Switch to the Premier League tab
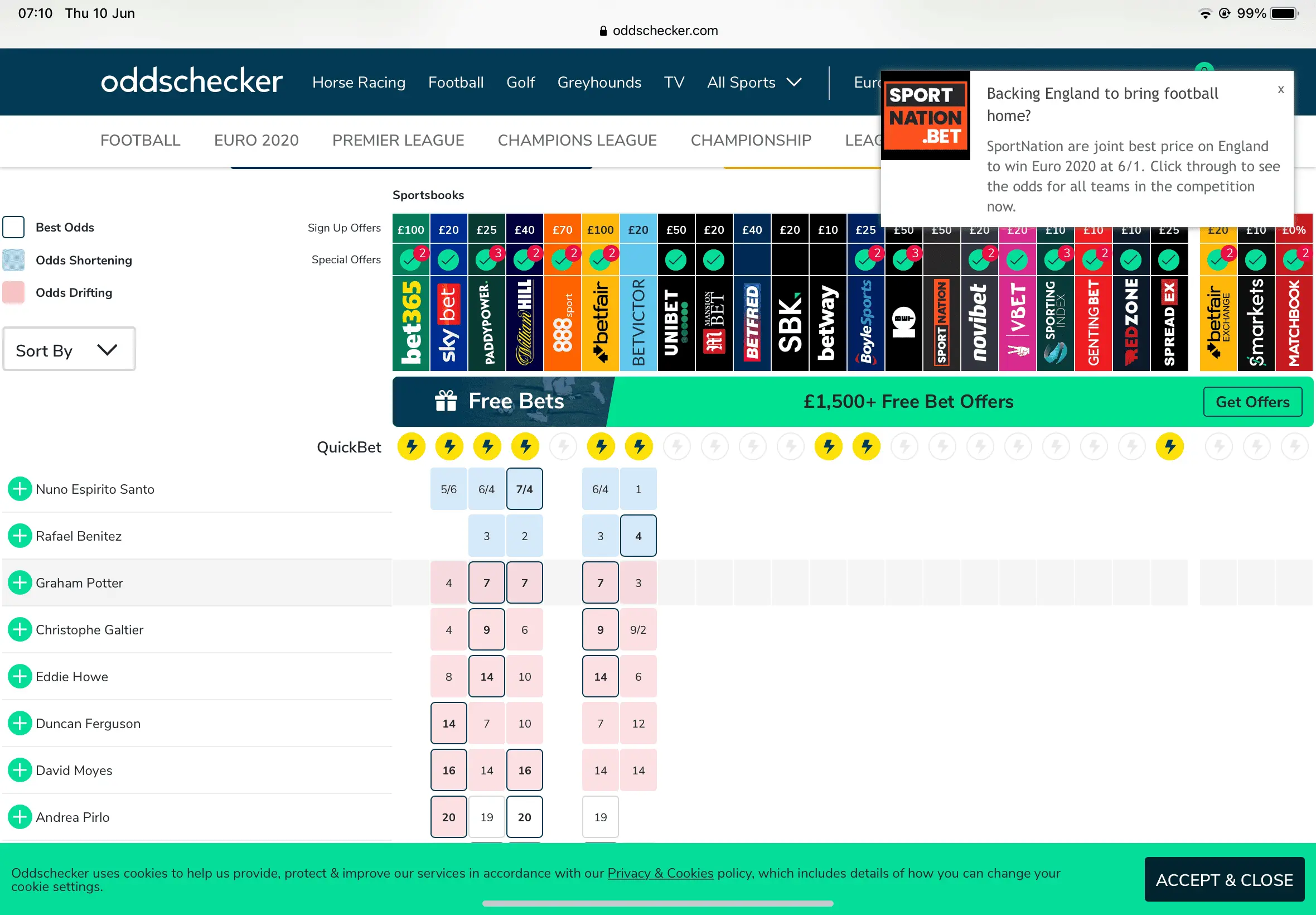Image resolution: width=1316 pixels, height=915 pixels. (398, 141)
